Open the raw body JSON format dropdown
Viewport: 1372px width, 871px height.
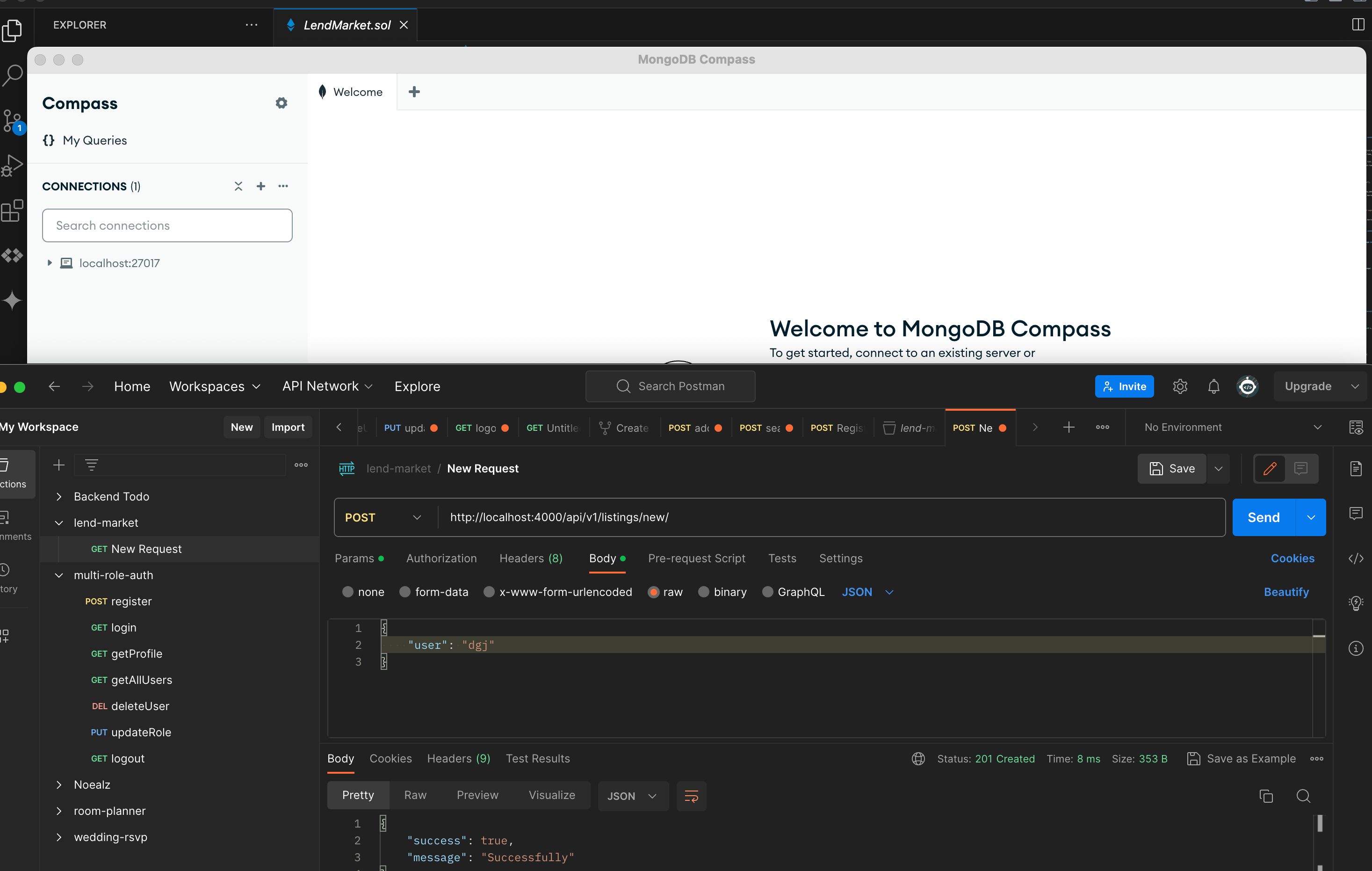pyautogui.click(x=867, y=592)
